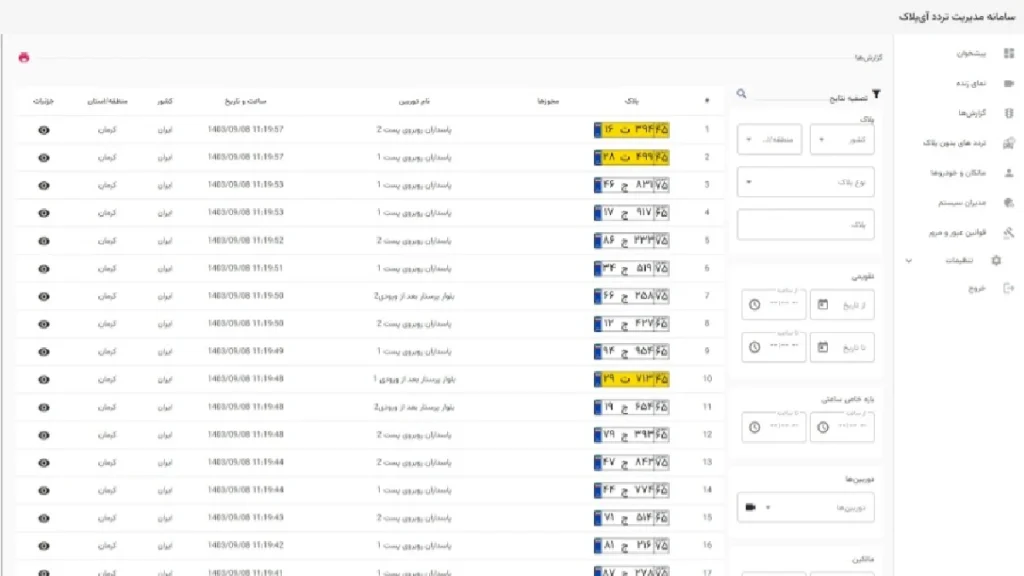Open the plate type dropdown

tap(806, 182)
